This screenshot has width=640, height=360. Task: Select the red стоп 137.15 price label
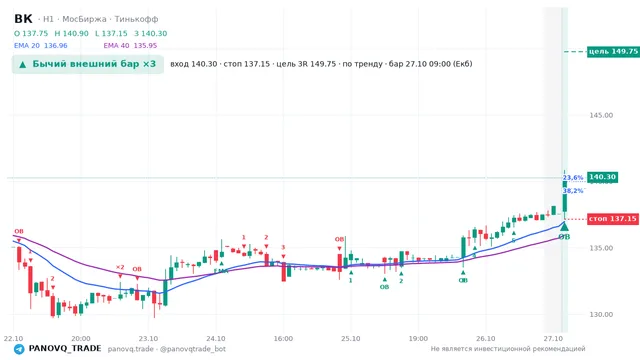tap(613, 219)
